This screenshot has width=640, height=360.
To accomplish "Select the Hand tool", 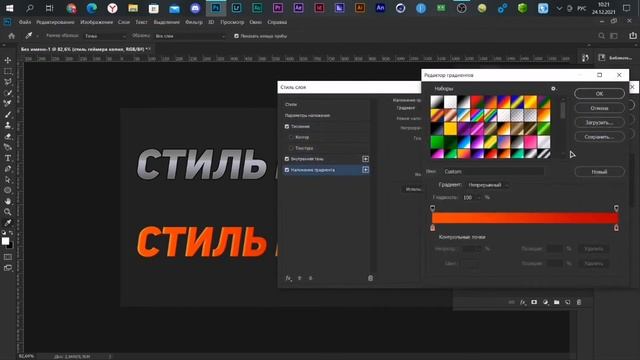I will pos(8,201).
